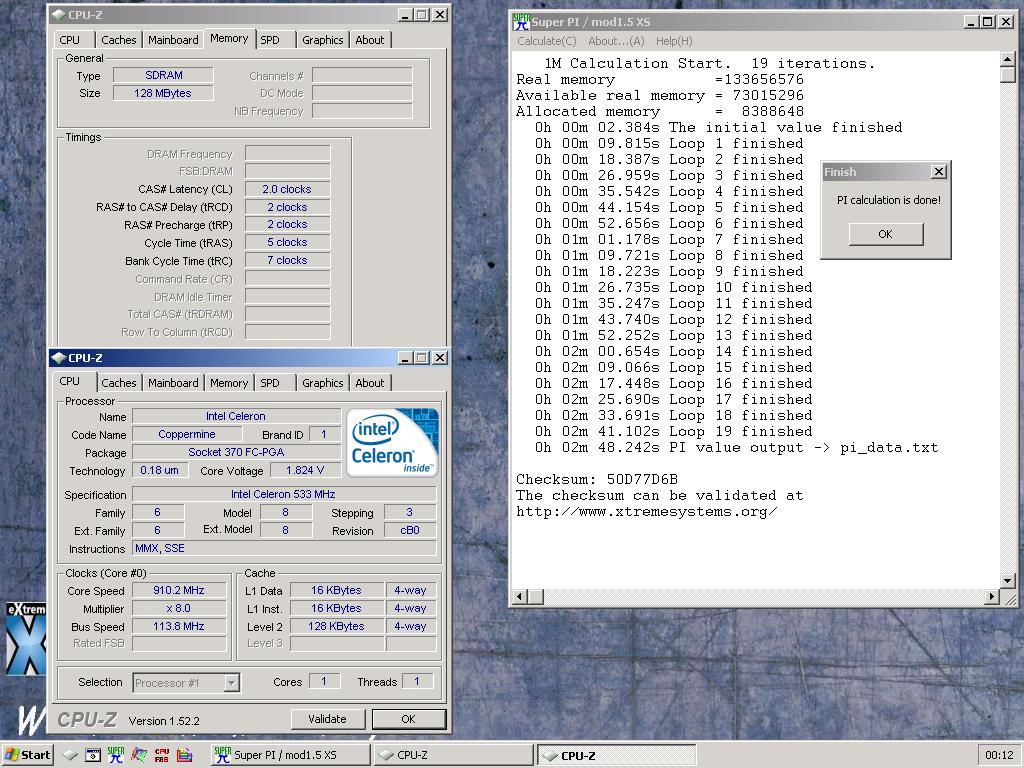Open the Help(H) menu in Super PI

tap(674, 41)
